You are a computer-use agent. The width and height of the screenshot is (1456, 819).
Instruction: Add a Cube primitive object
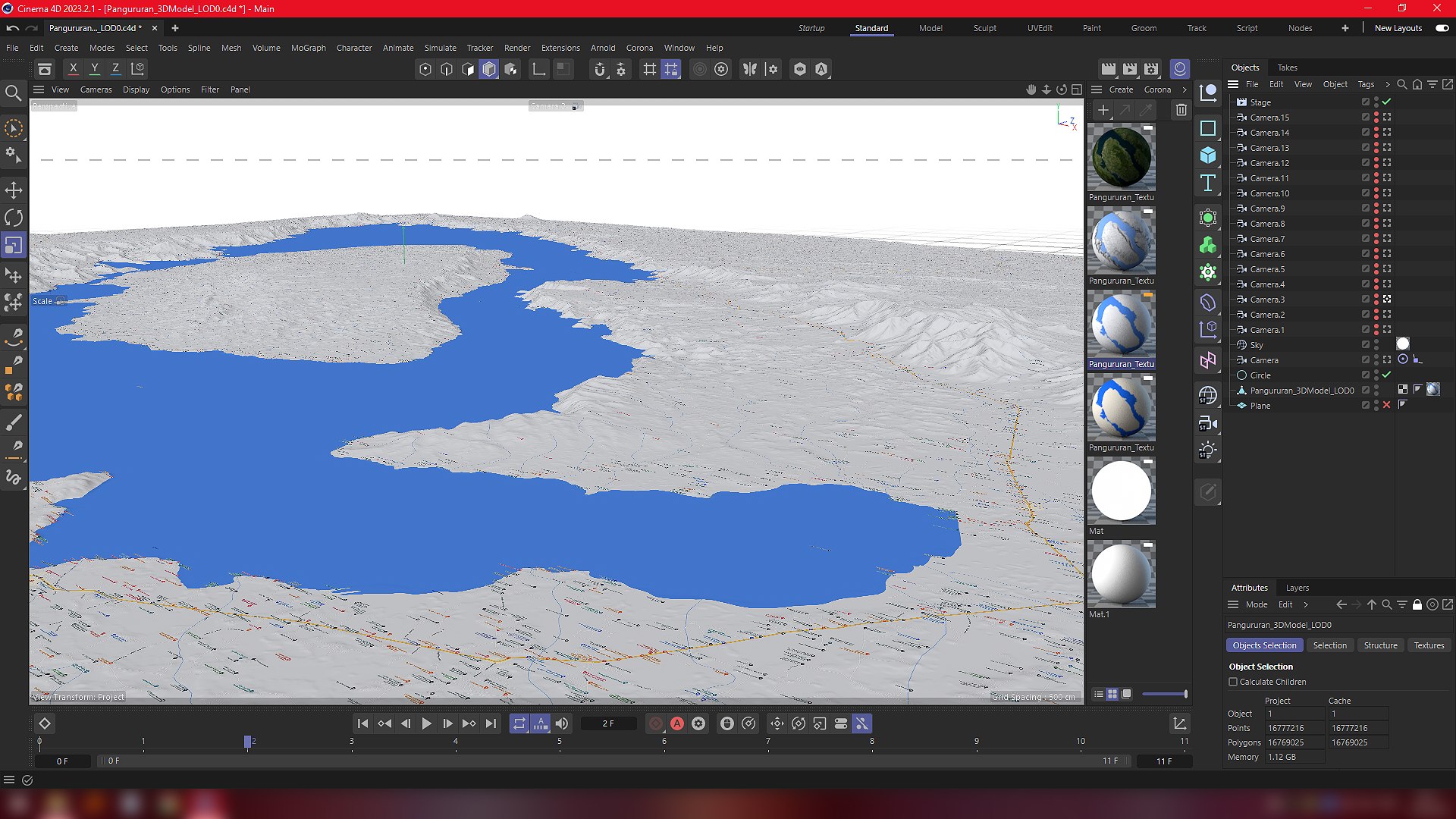[x=1208, y=156]
